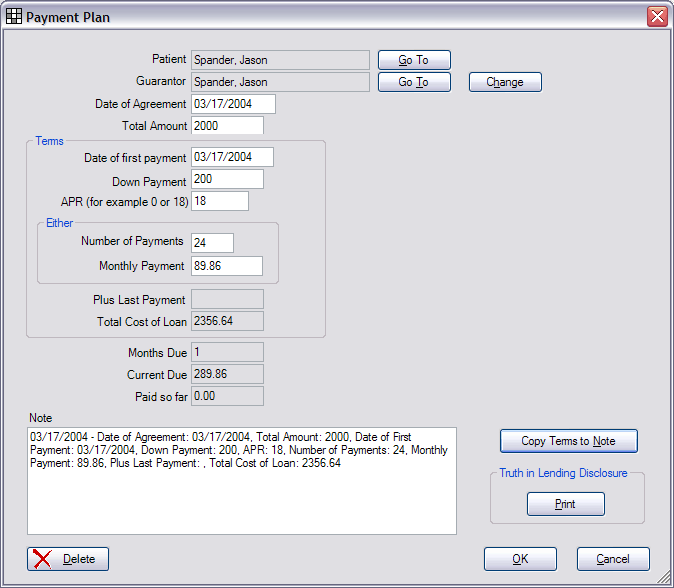Edit the APR input field
This screenshot has width=674, height=588.
coord(219,201)
